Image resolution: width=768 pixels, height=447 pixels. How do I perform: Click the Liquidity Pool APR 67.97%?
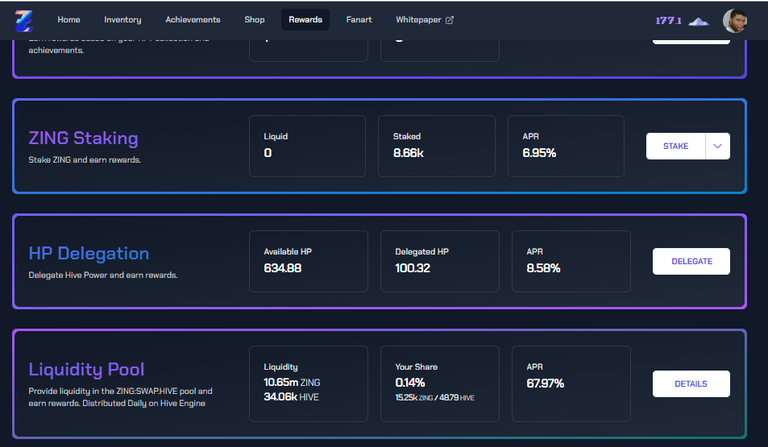click(x=545, y=383)
